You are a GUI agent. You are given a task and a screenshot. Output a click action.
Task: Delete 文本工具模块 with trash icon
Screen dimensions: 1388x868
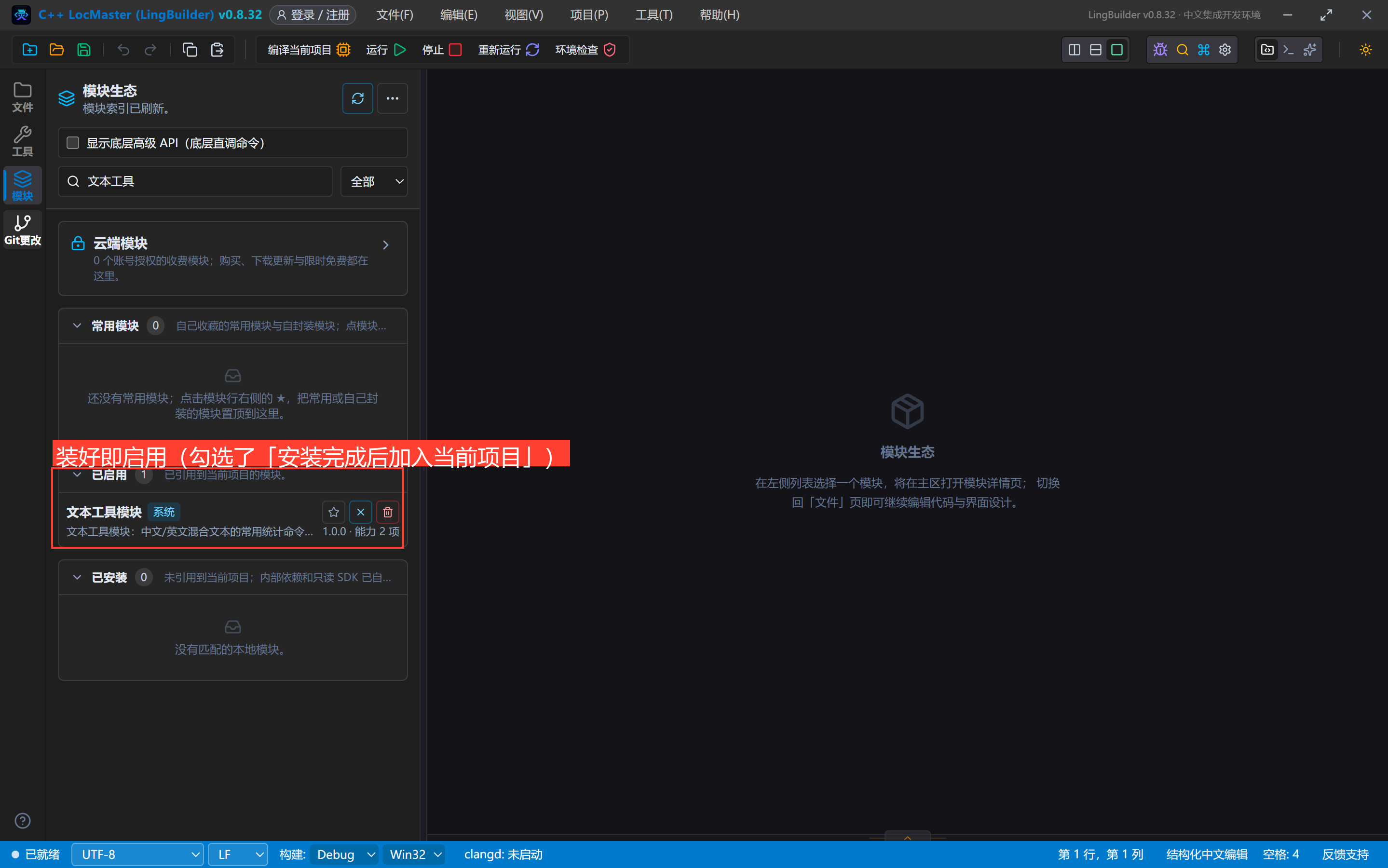[387, 512]
